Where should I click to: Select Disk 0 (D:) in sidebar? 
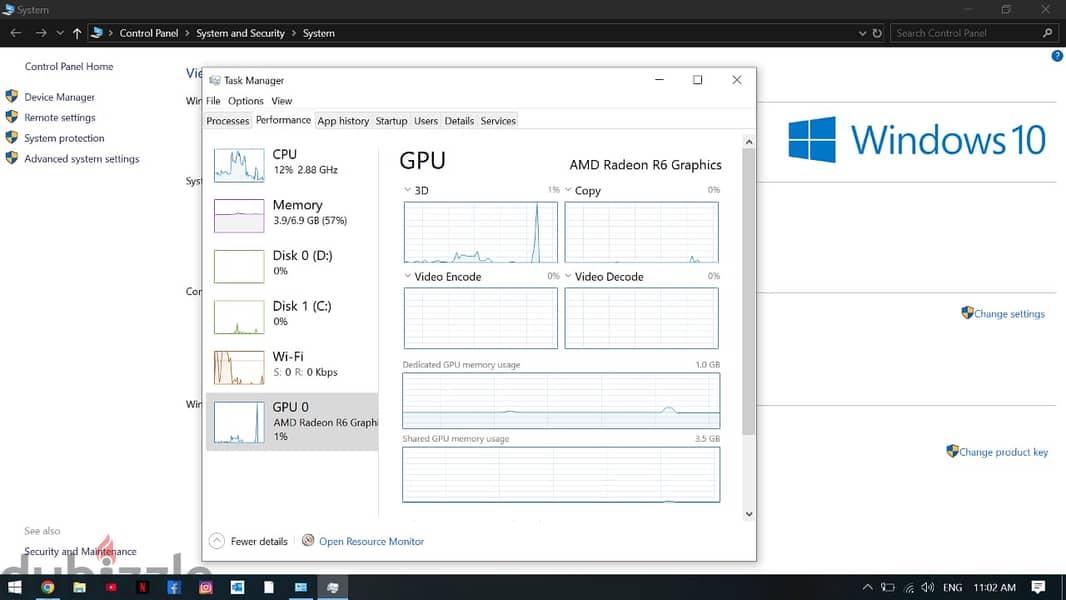[x=292, y=265]
